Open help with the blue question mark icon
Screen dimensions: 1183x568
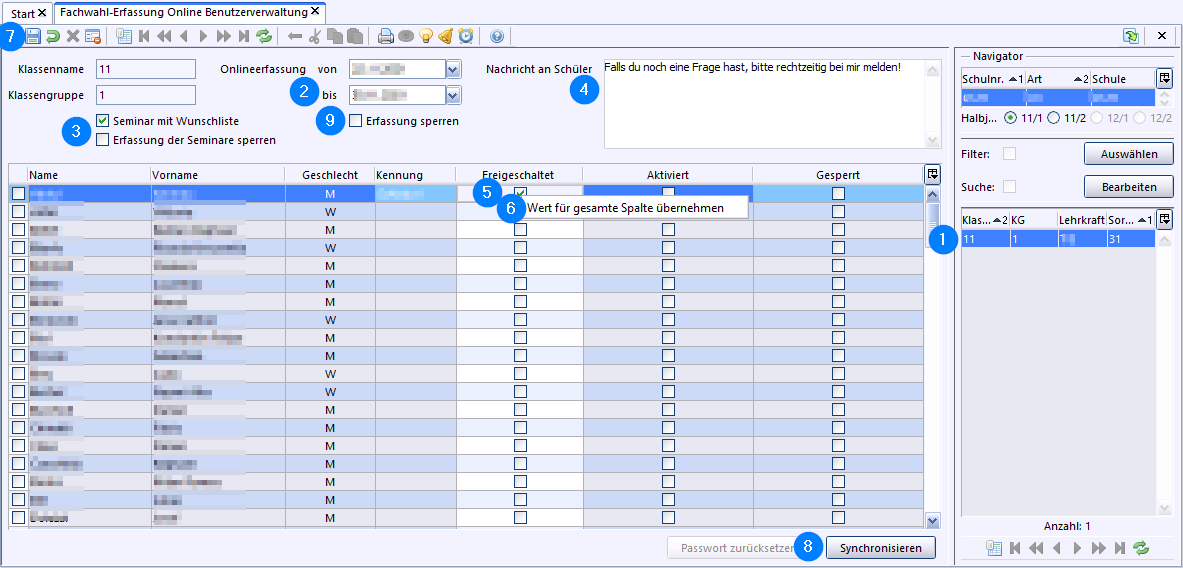[496, 35]
